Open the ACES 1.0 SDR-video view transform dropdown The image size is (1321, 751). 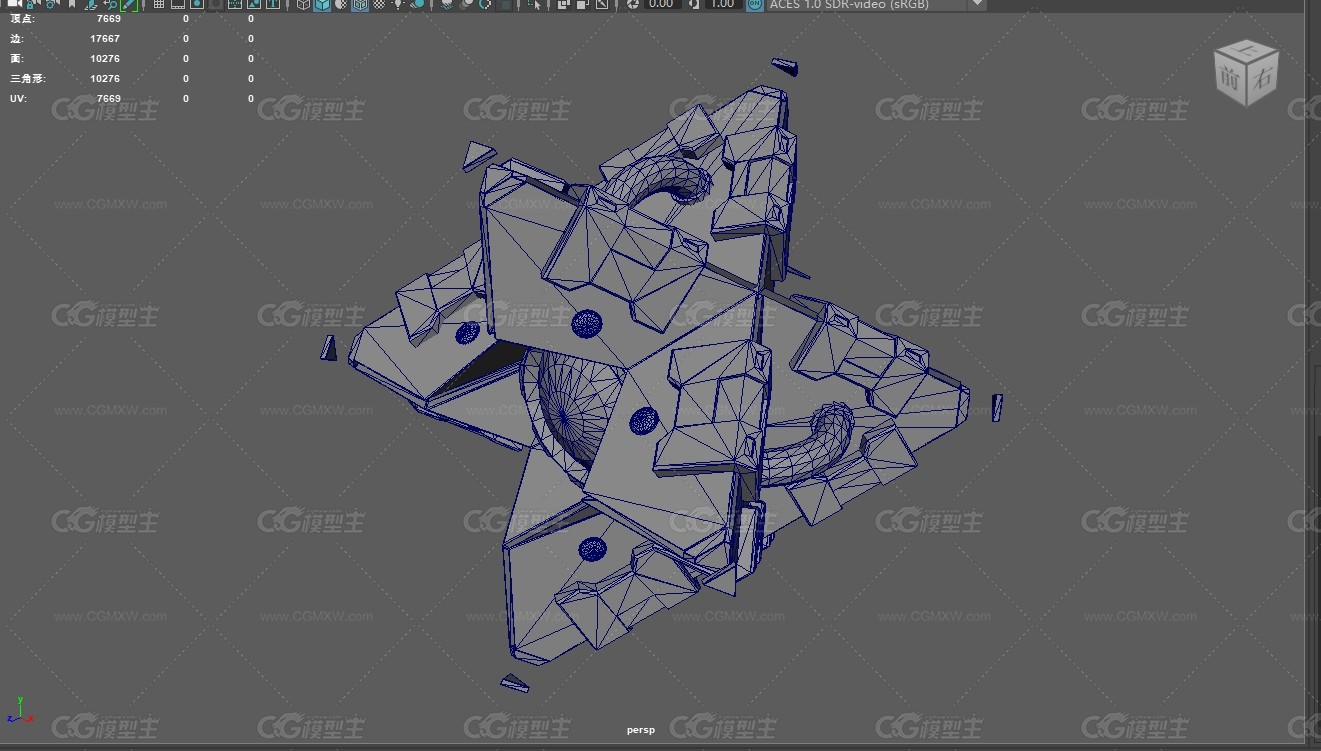pos(878,4)
